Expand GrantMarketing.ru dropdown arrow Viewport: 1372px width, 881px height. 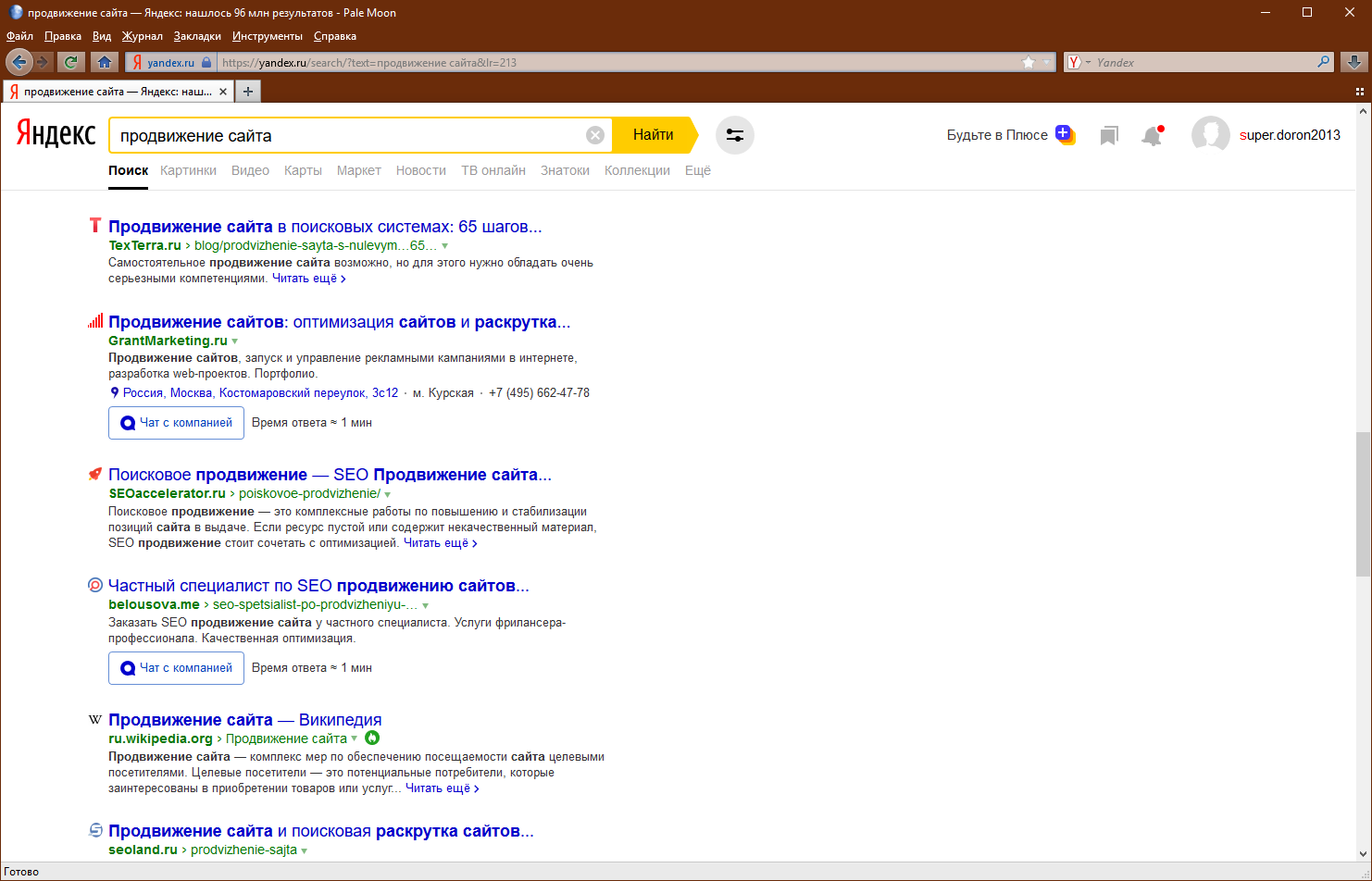235,341
